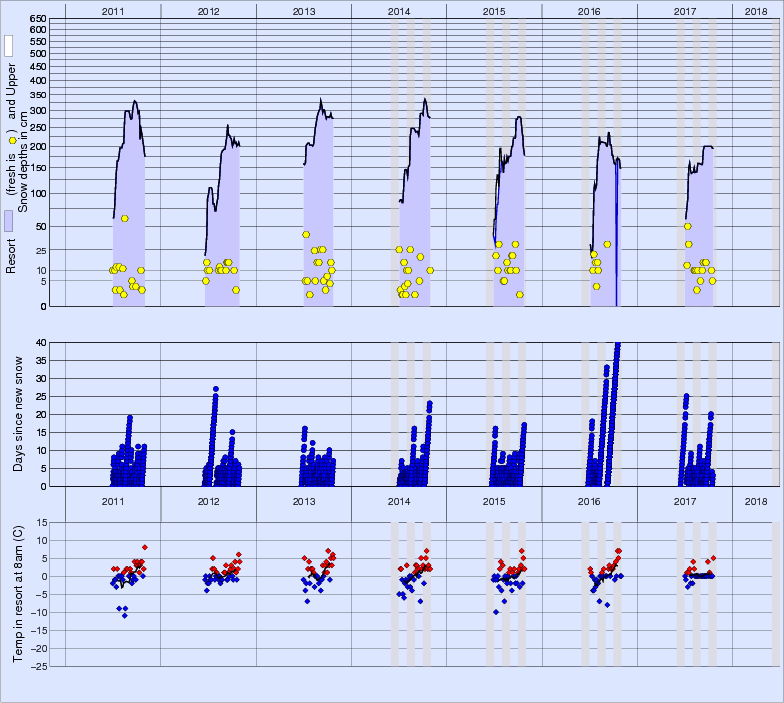Select 2011 in the top year header
Viewport: 784px width, 703px height.
tap(113, 10)
